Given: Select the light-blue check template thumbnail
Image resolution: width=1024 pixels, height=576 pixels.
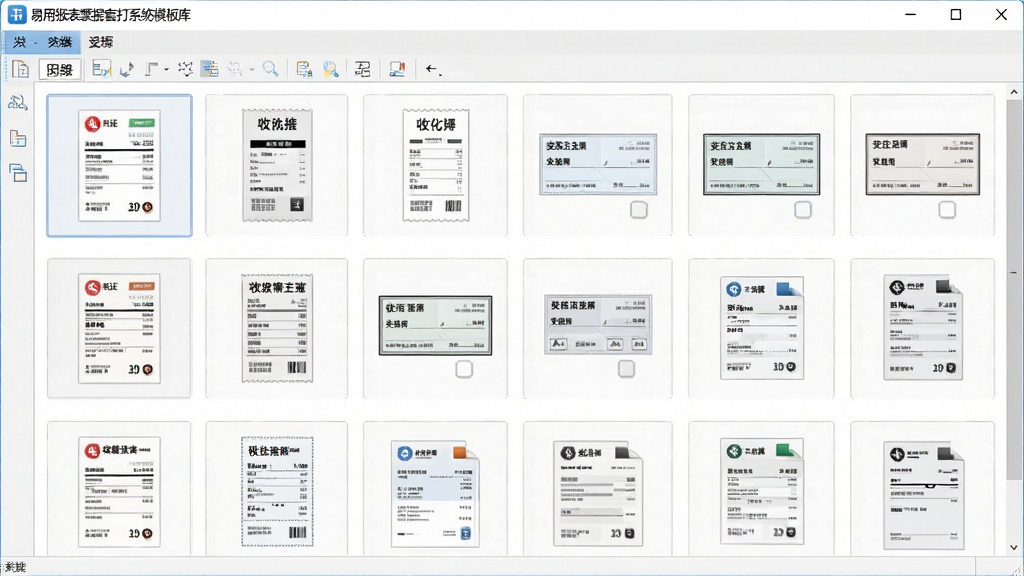Looking at the screenshot, I should (x=598, y=165).
